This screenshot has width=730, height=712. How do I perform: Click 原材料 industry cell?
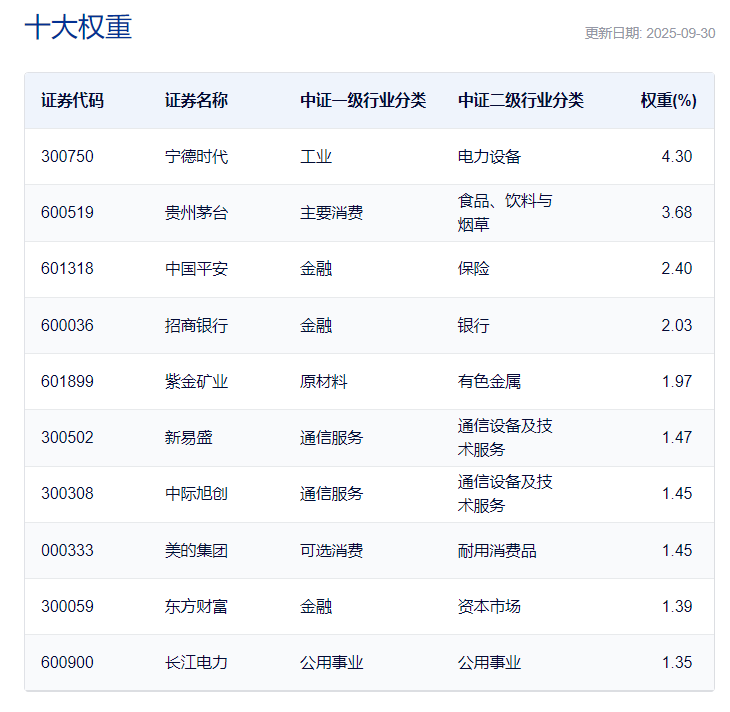point(324,381)
